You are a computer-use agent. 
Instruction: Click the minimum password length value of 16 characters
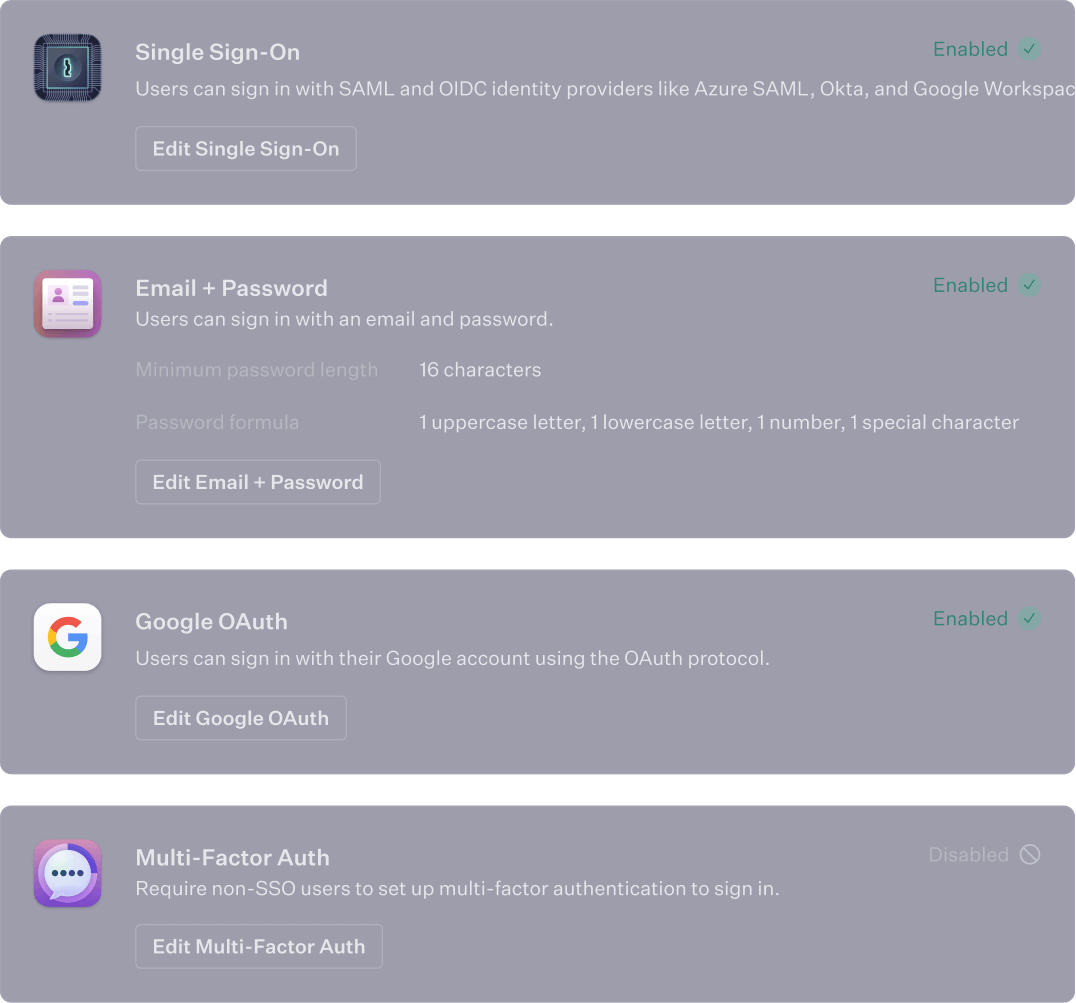click(480, 369)
